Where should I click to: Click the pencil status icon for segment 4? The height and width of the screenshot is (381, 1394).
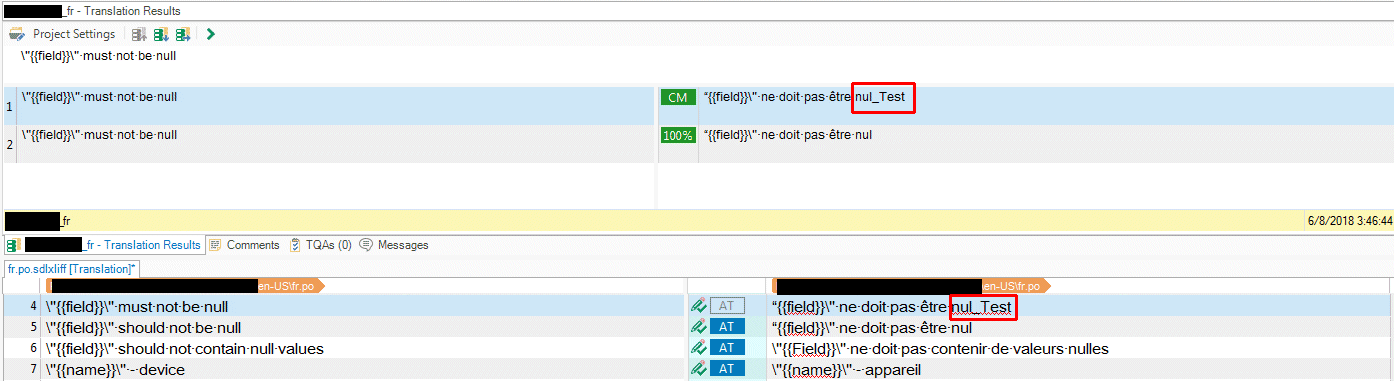click(x=699, y=306)
